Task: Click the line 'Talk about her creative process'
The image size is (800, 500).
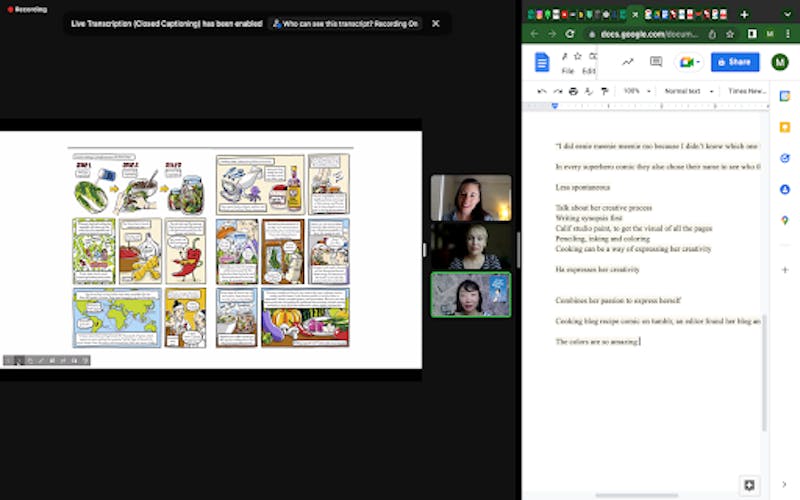Action: point(604,208)
